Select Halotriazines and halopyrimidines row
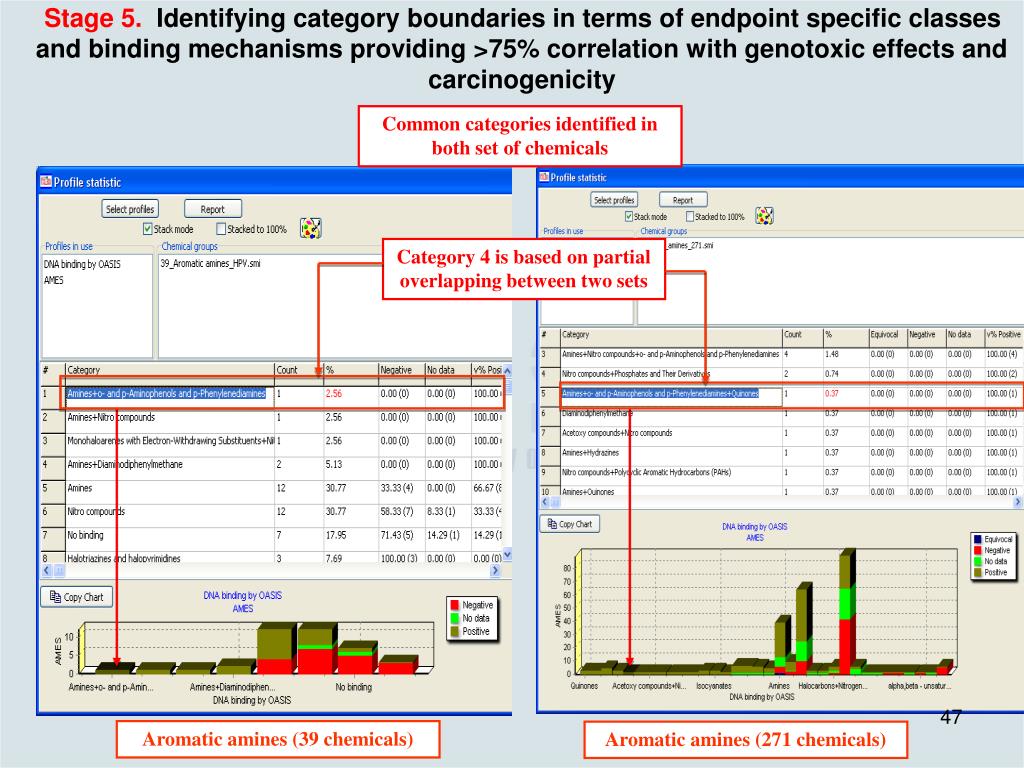This screenshot has height=768, width=1024. [x=271, y=558]
